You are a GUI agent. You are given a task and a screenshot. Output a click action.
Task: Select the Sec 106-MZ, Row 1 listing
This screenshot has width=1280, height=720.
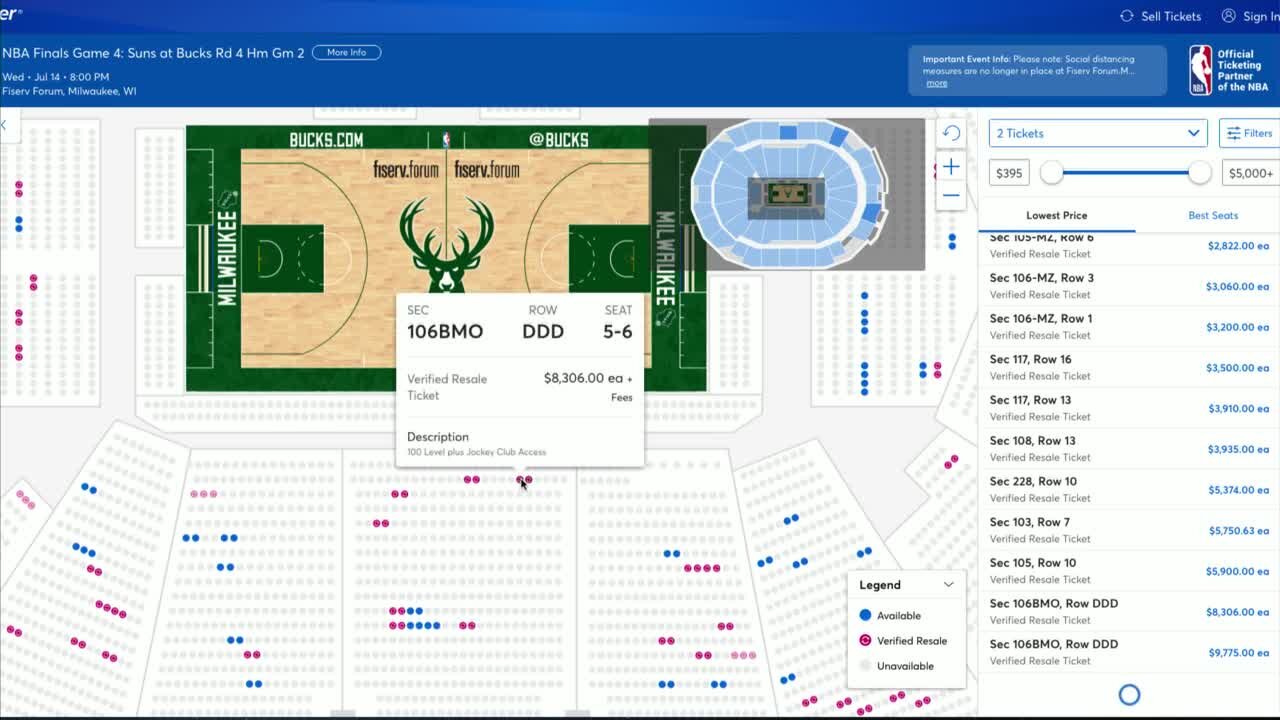(x=1129, y=326)
